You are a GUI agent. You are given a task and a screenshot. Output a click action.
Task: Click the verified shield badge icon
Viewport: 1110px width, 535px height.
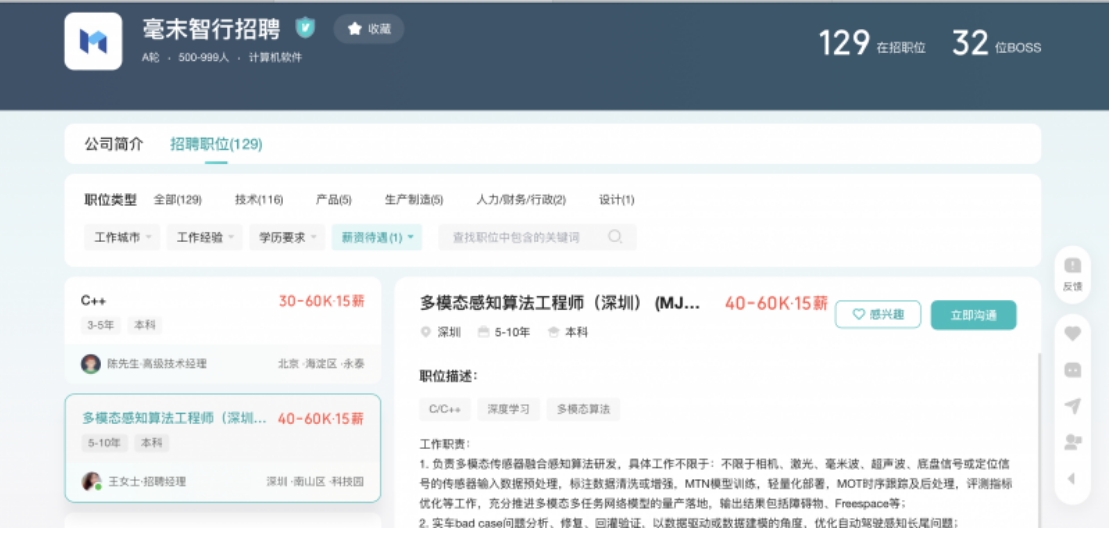pyautogui.click(x=305, y=28)
